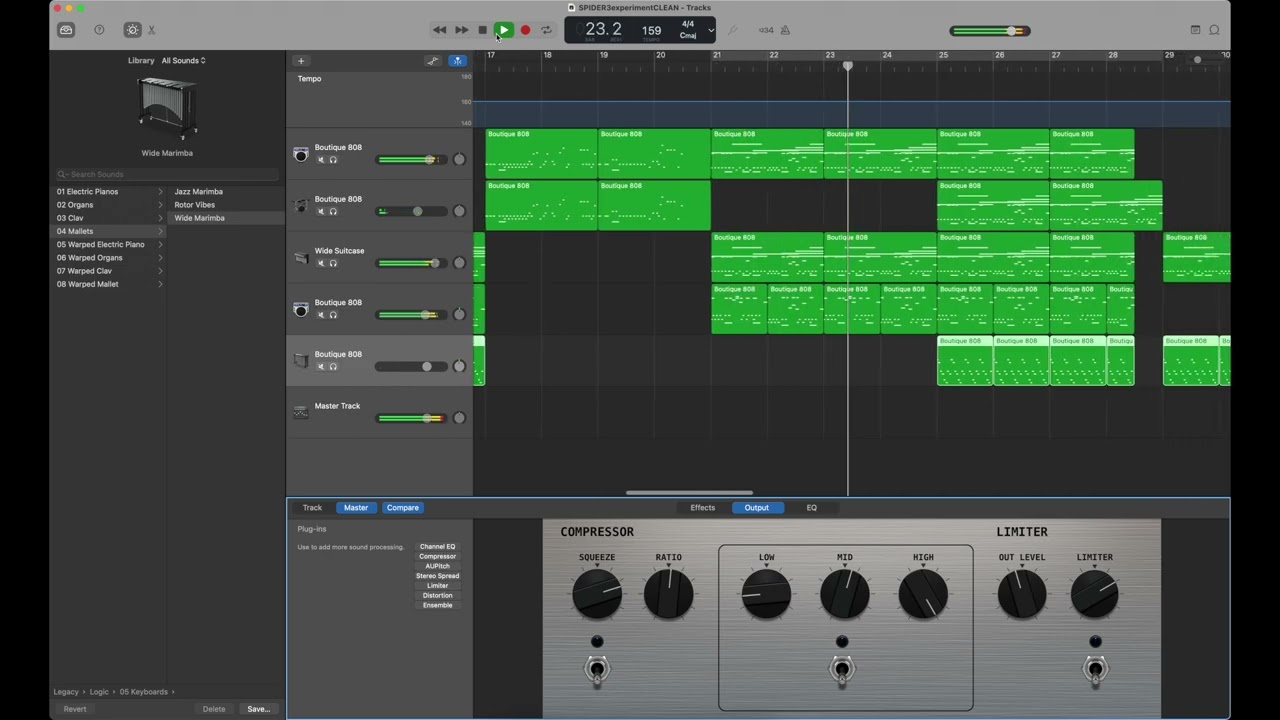Switch to the Master tab

click(x=356, y=508)
